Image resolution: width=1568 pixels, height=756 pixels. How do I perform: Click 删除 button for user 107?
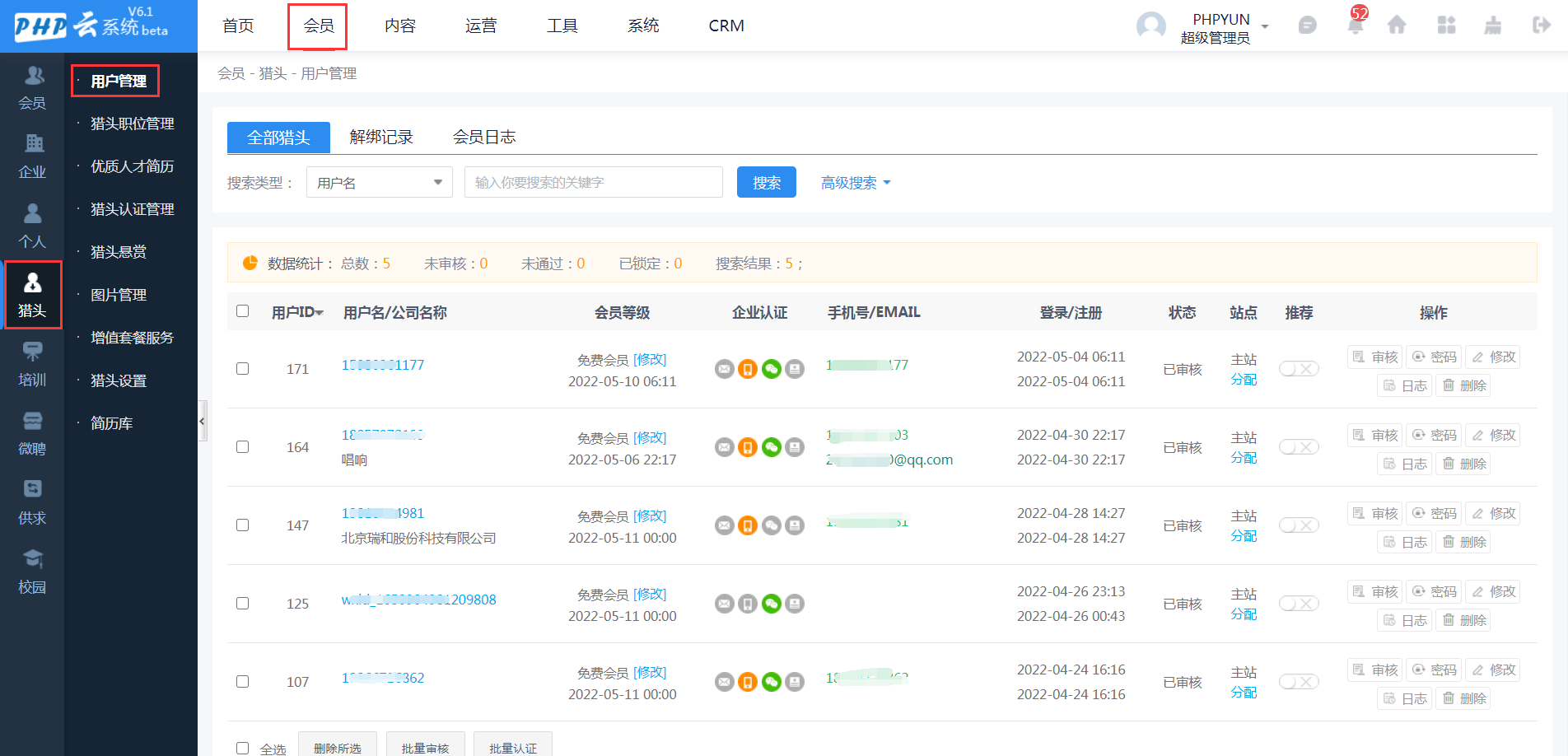(1463, 698)
